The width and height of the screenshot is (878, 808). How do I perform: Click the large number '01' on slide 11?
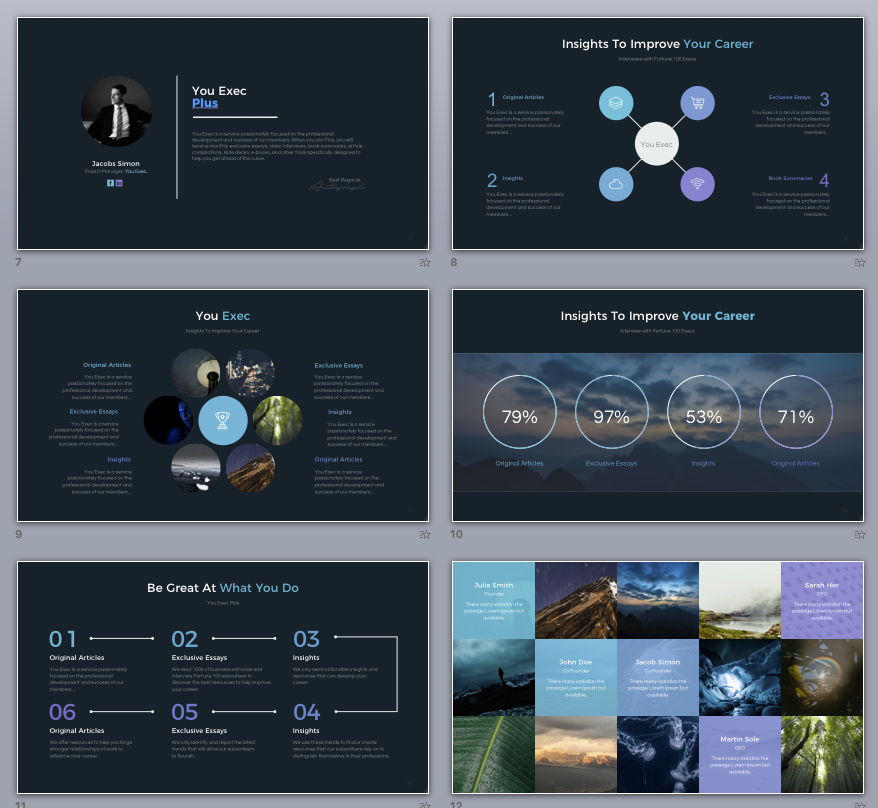coord(62,639)
